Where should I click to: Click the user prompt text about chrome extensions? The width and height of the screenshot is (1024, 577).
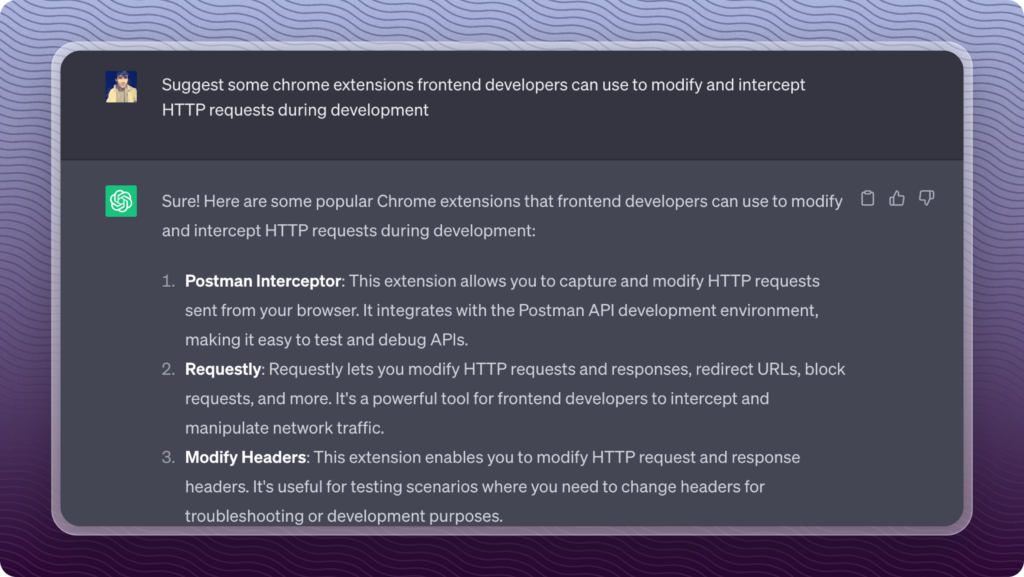[x=483, y=97]
